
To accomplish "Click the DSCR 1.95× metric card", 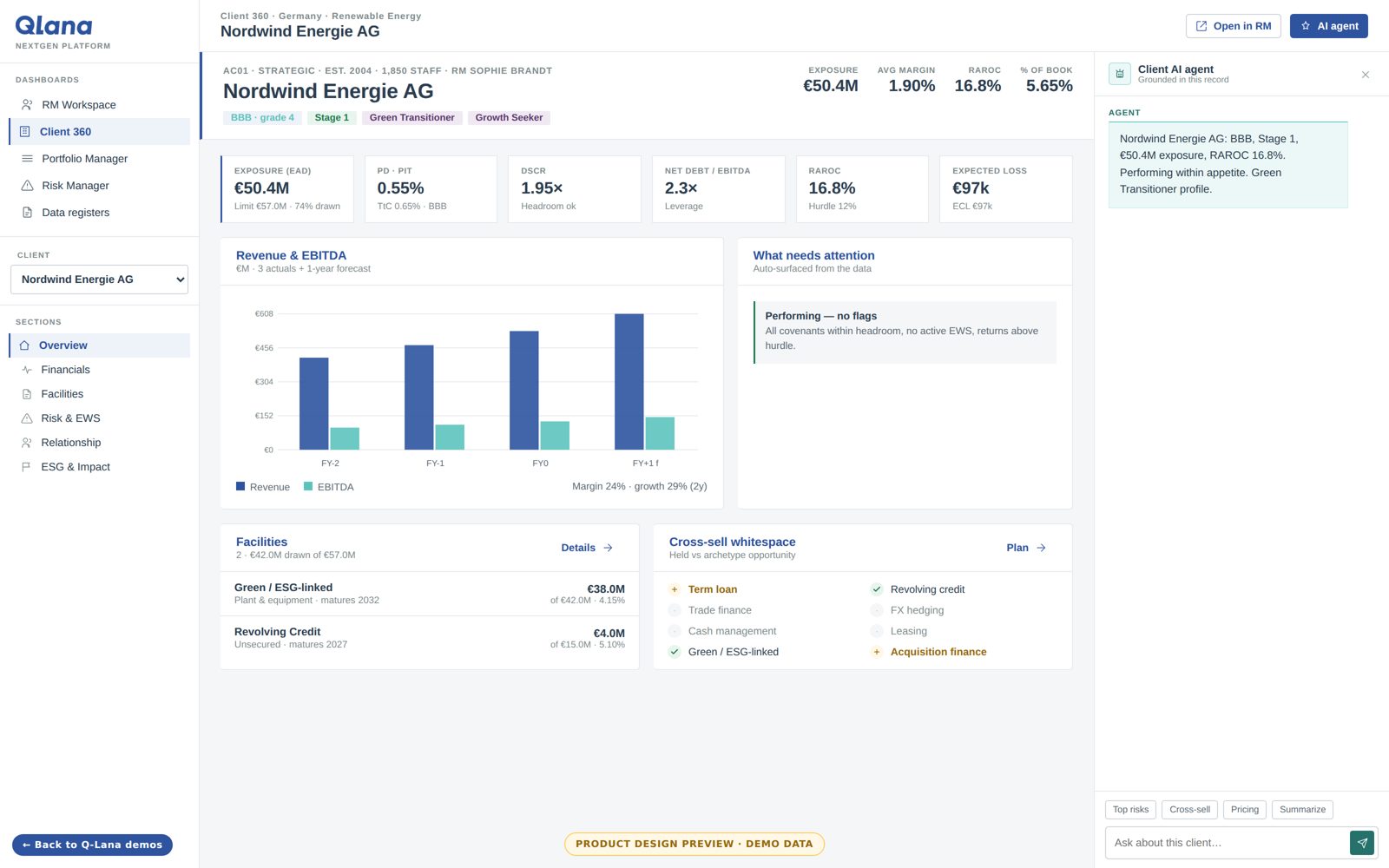I will [575, 189].
